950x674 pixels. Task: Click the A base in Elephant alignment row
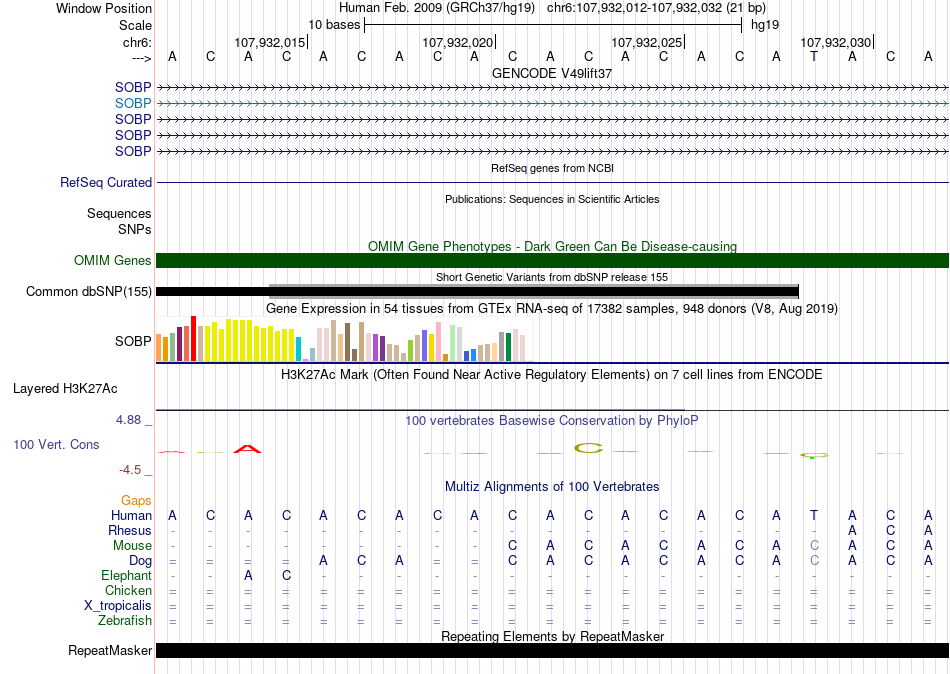click(x=248, y=576)
